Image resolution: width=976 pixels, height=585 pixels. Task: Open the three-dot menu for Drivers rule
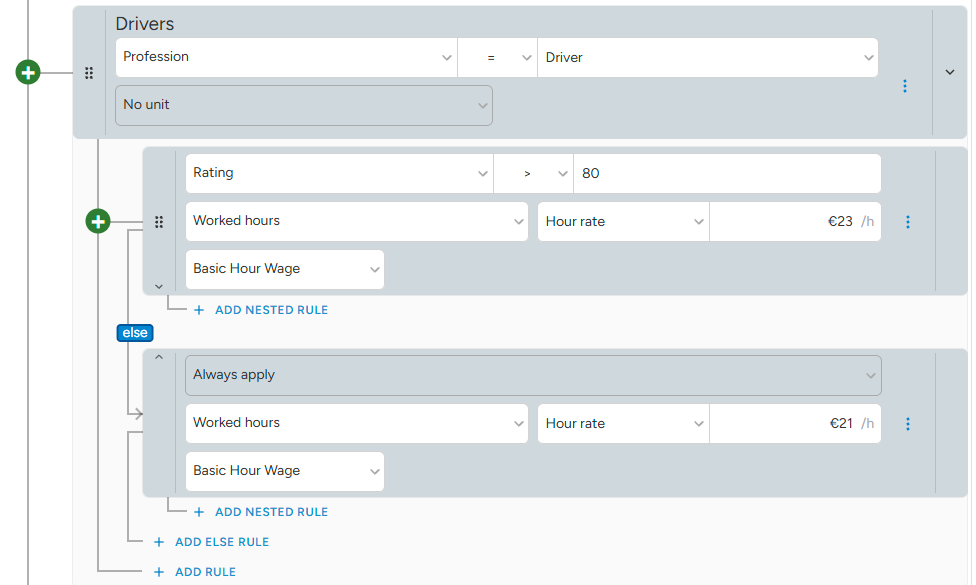click(905, 86)
